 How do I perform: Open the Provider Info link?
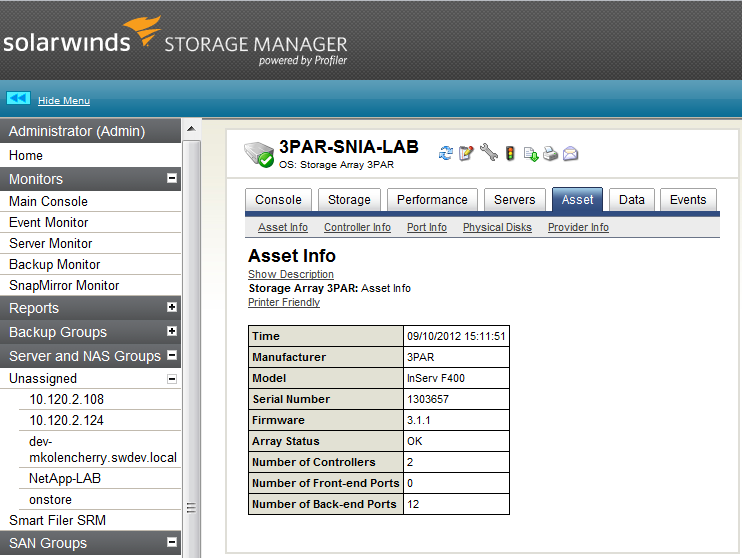[578, 227]
